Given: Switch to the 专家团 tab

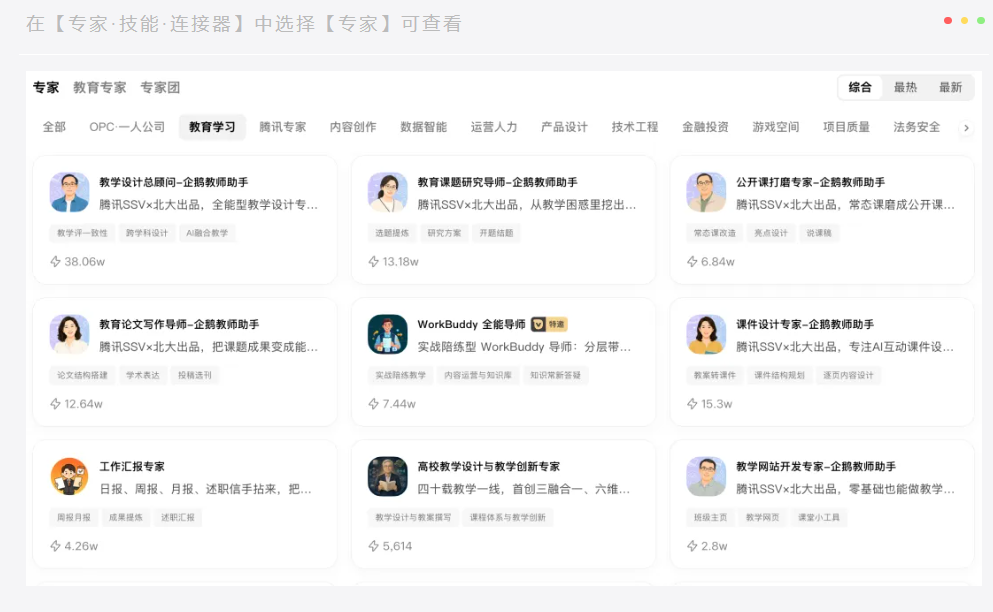Looking at the screenshot, I should [x=160, y=87].
